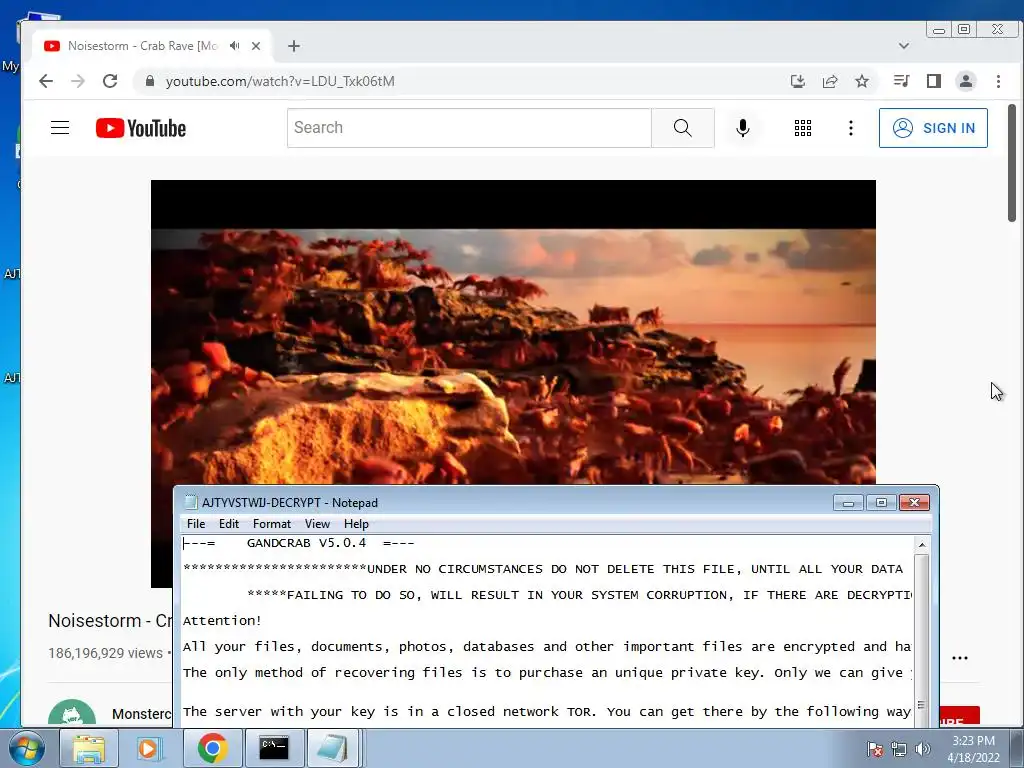The image size is (1024, 768).
Task: Open the Notepad View menu
Action: 317,524
